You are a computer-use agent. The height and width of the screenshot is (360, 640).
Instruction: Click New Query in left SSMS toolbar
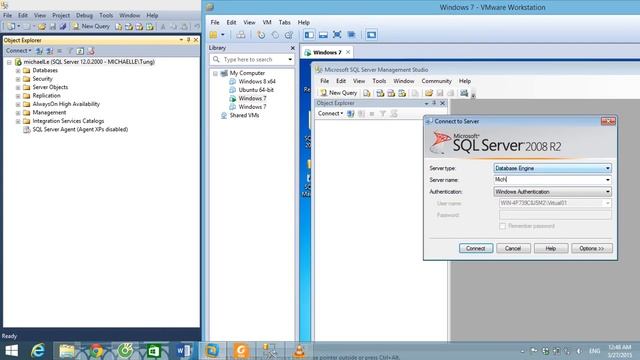click(91, 26)
